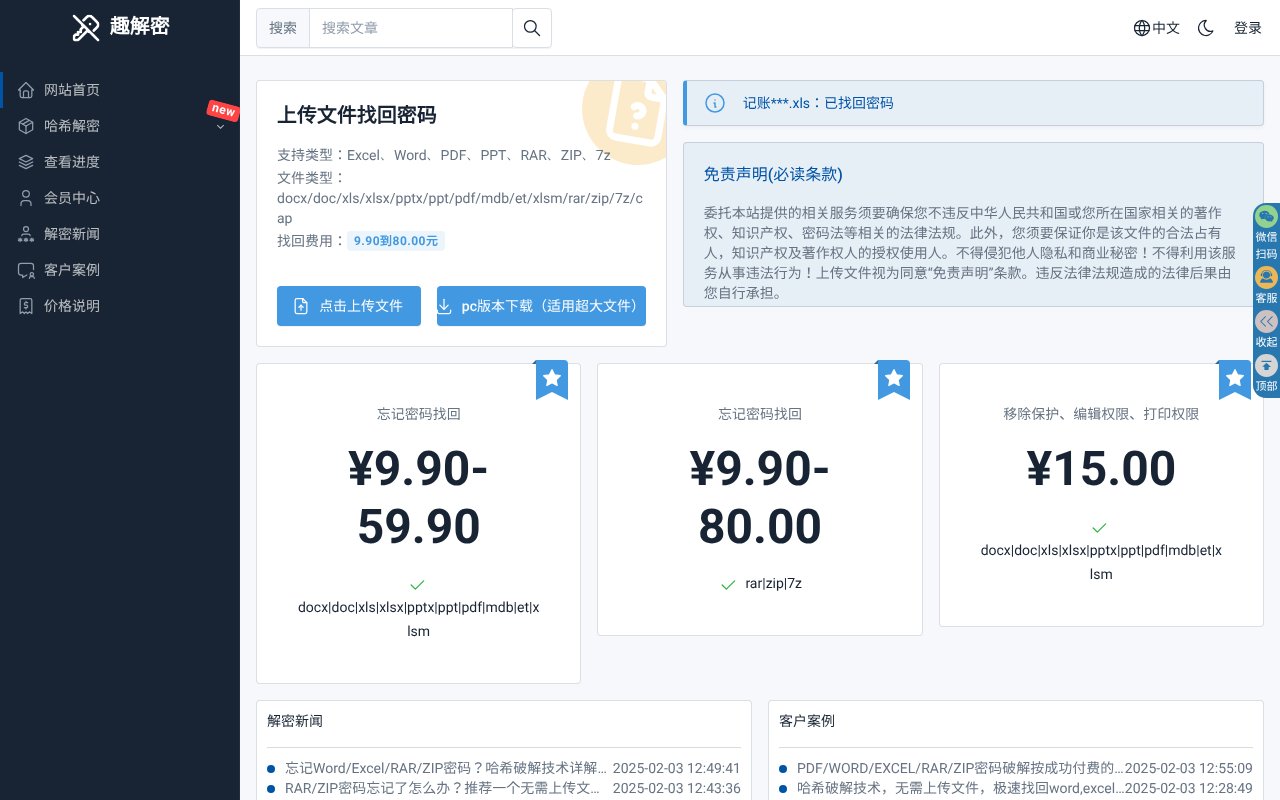Viewport: 1280px width, 800px height.
Task: Open 会员中心 via its user icon
Action: point(28,198)
